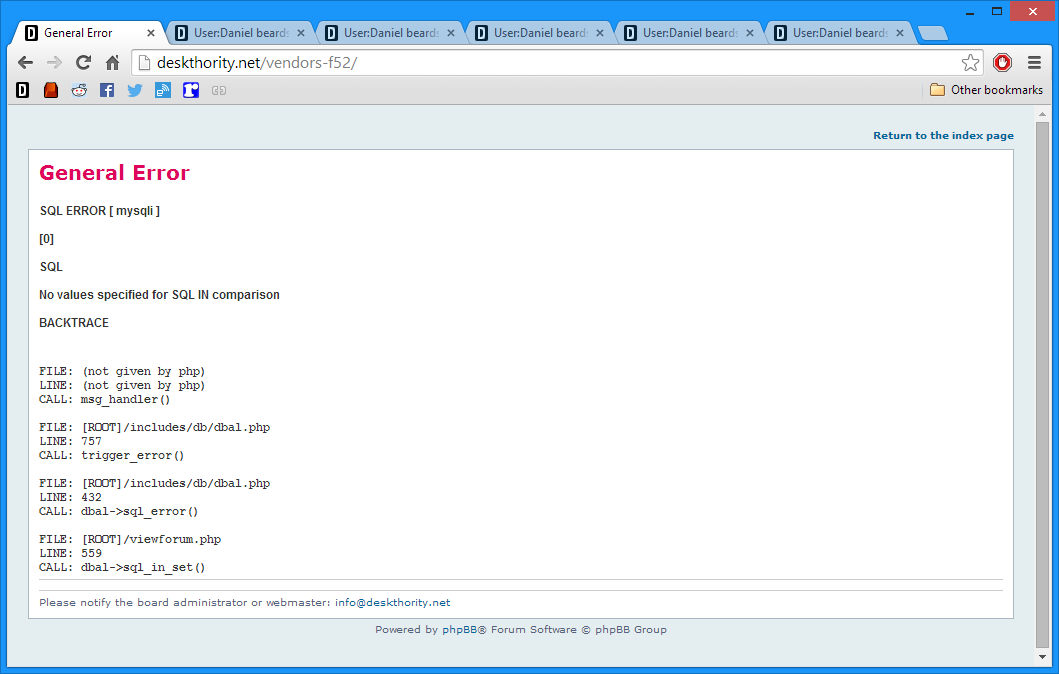Image resolution: width=1059 pixels, height=674 pixels.
Task: Bookmark this page with the star icon
Action: pos(970,63)
